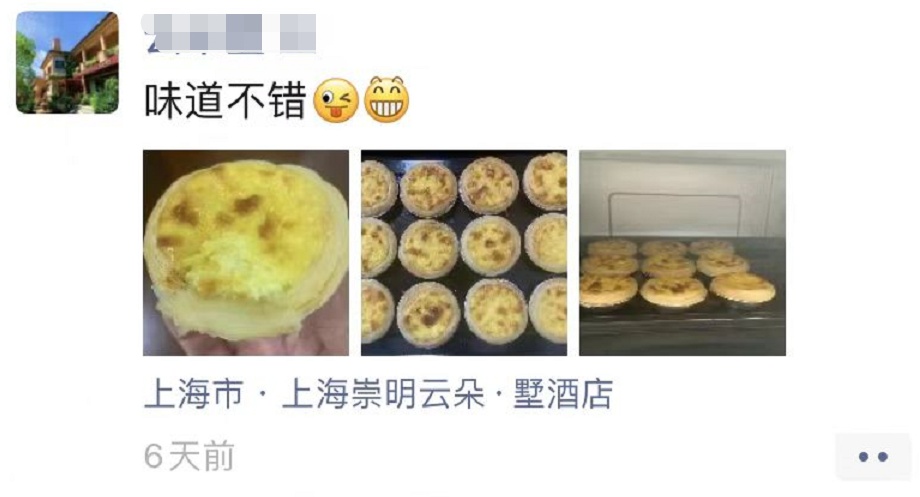Screen dimensions: 920x497
Task: Open the 上海崇明云朵·墅酒店 location link
Action: [x=447, y=394]
